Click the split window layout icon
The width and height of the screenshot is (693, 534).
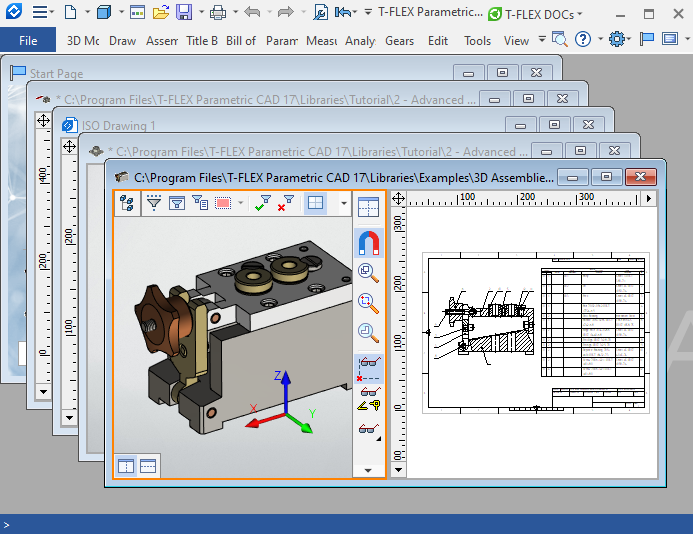tap(369, 207)
